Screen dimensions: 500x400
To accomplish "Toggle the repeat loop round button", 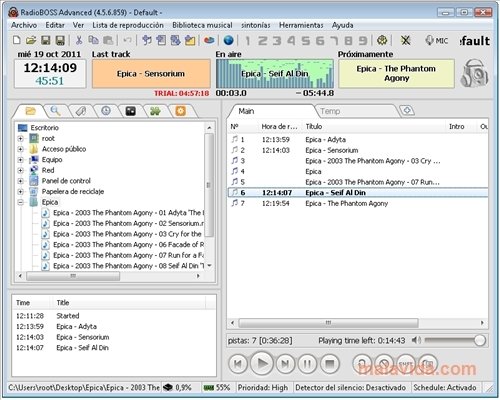I will (x=362, y=364).
